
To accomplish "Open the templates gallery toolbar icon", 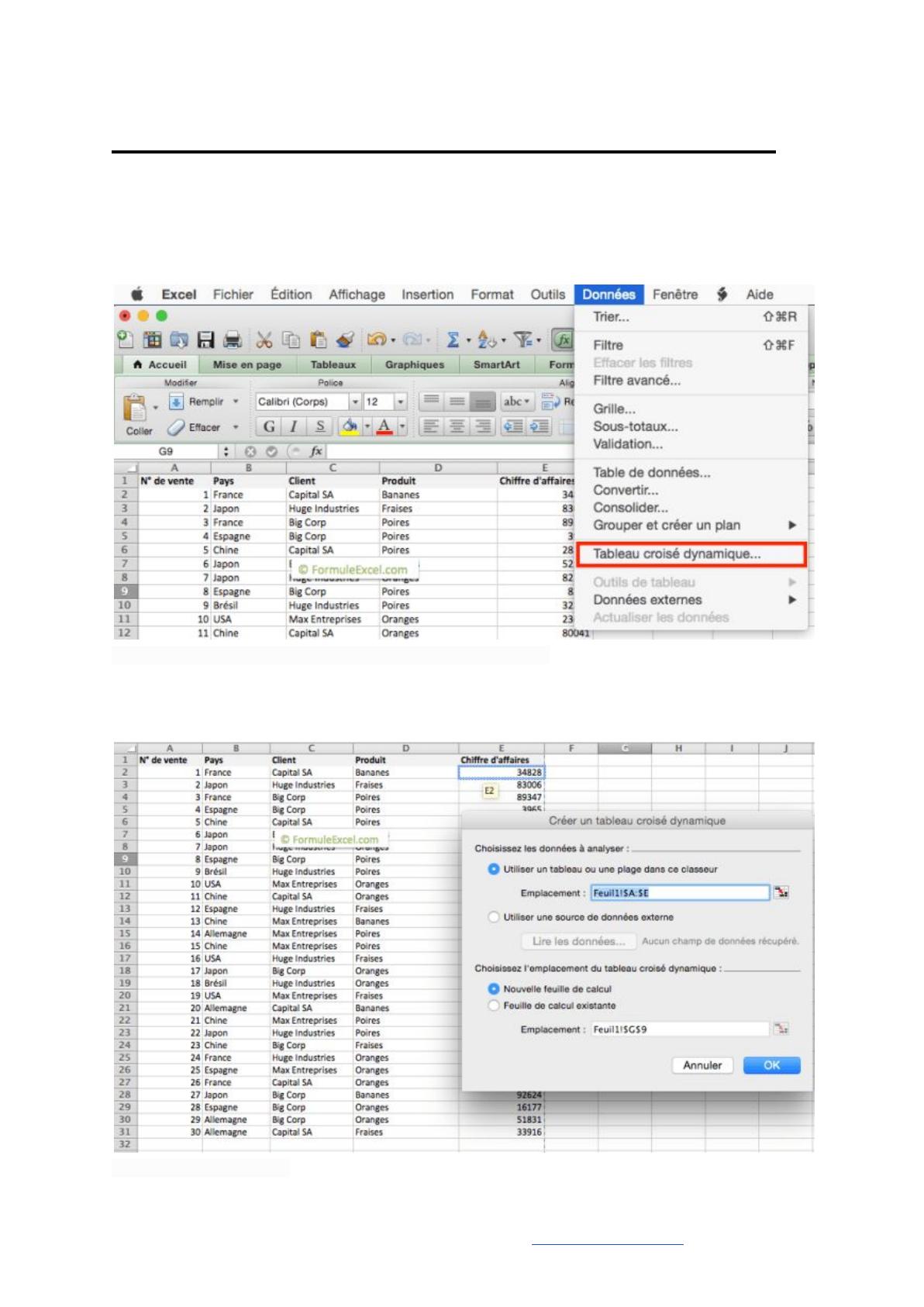I will (x=153, y=340).
